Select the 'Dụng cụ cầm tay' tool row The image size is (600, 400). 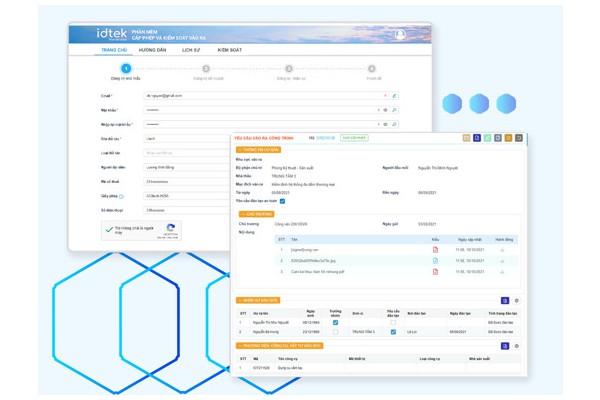(378, 368)
